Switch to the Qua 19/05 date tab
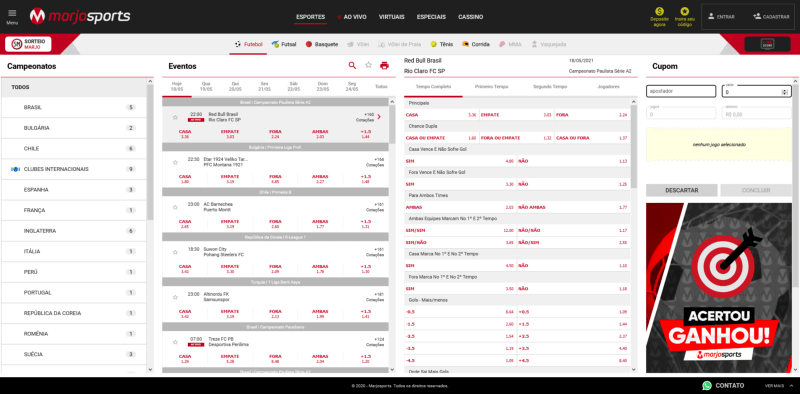The height and width of the screenshot is (394, 800). point(206,86)
